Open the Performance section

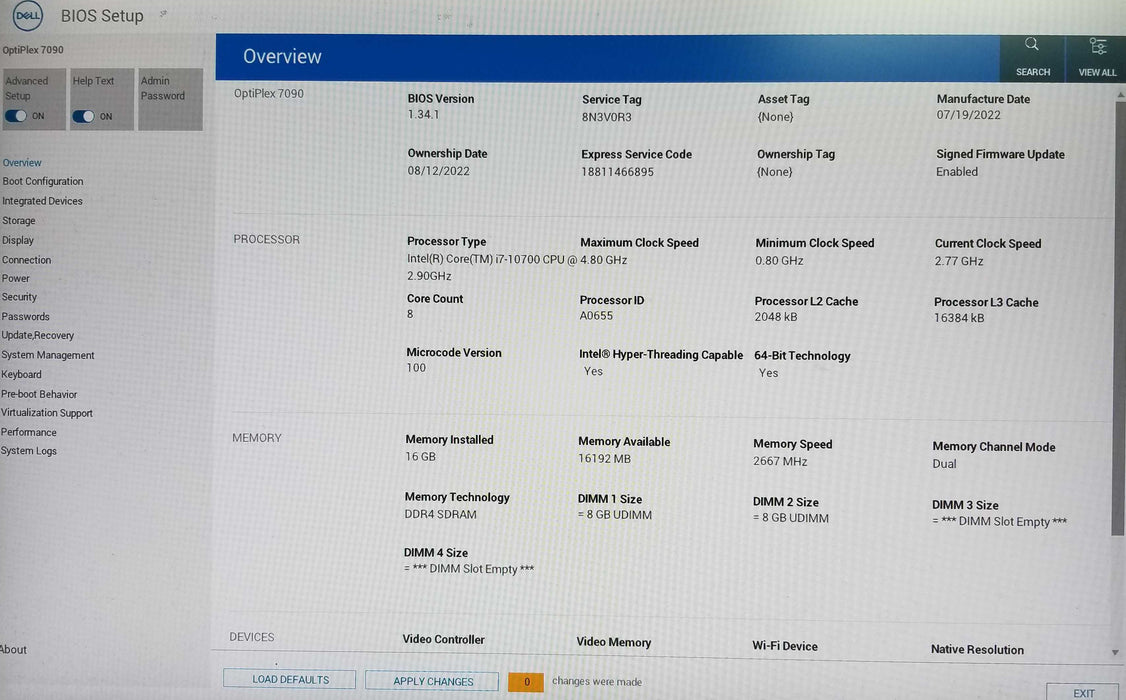[x=28, y=431]
